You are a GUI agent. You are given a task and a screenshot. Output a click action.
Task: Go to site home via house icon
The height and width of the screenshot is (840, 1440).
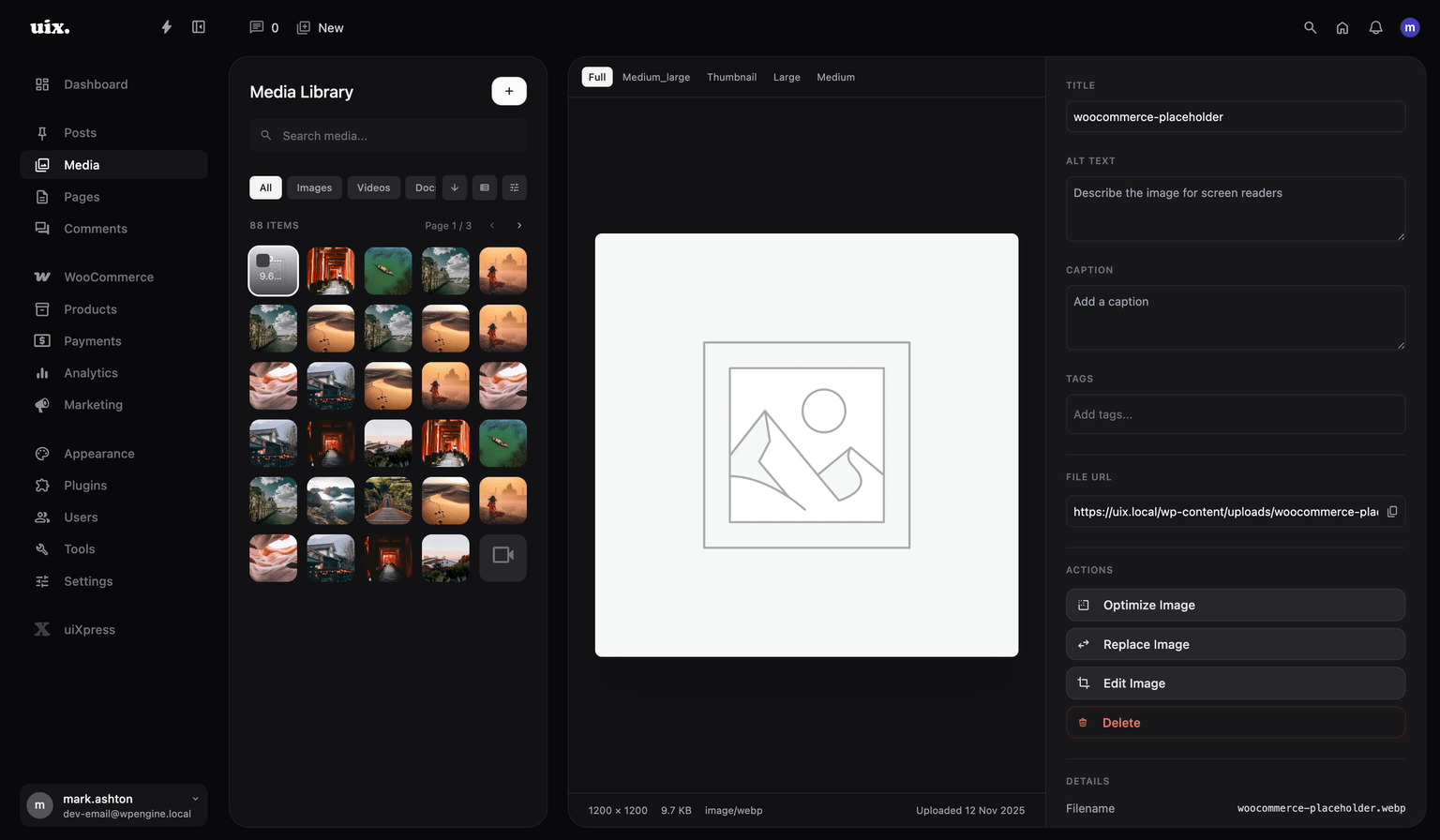(x=1342, y=28)
